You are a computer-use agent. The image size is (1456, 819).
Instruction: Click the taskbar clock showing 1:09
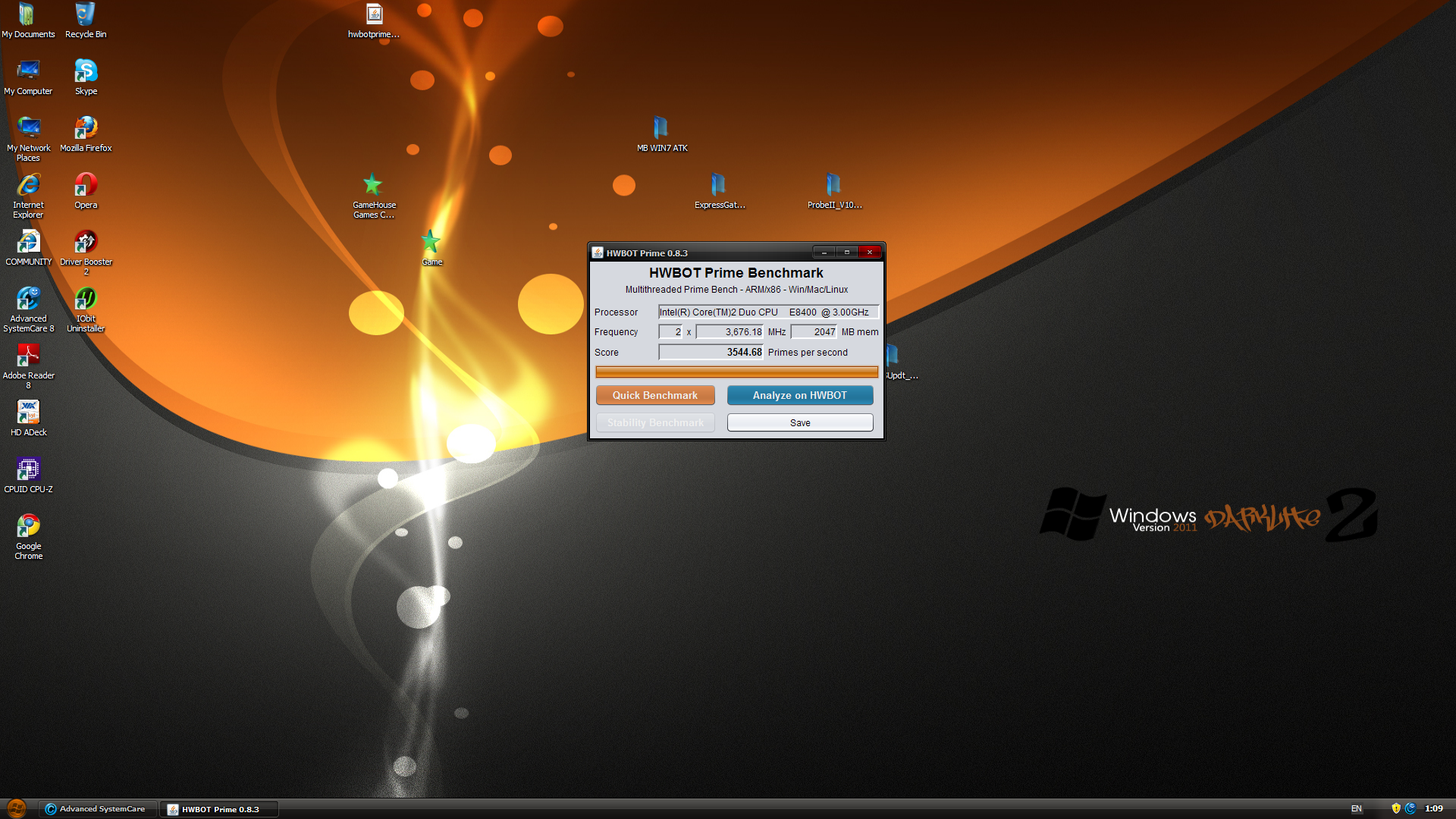1433,808
